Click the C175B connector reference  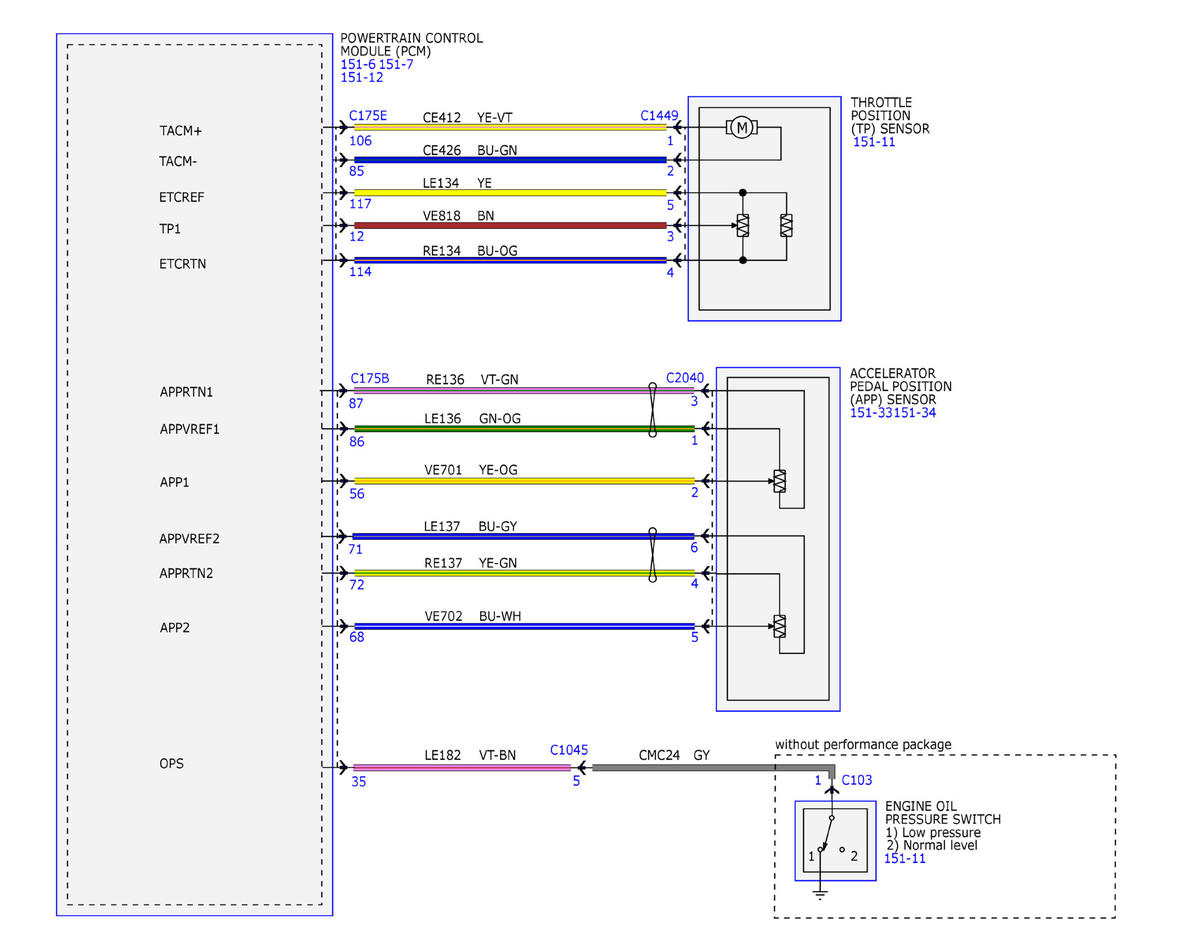point(370,380)
